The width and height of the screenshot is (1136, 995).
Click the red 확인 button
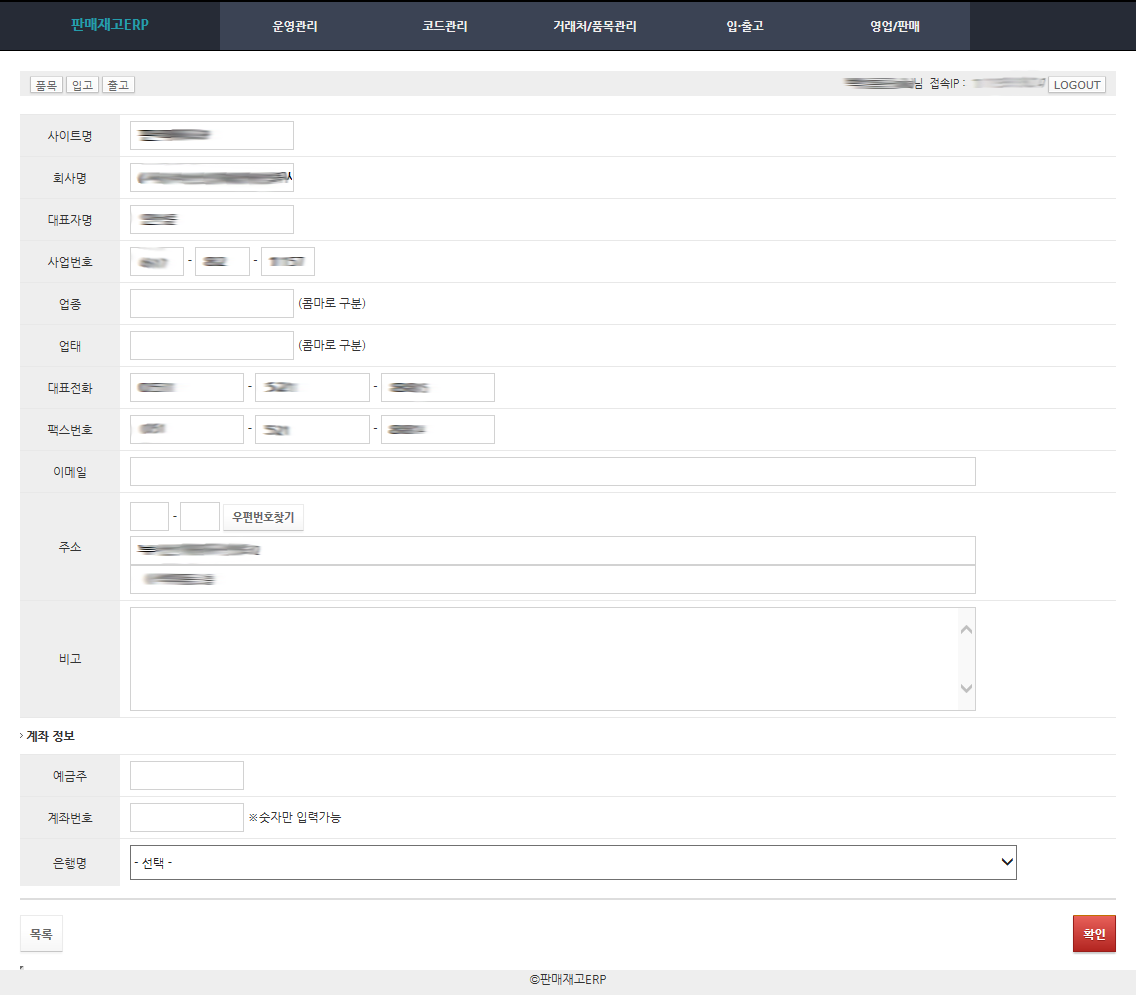(x=1094, y=934)
